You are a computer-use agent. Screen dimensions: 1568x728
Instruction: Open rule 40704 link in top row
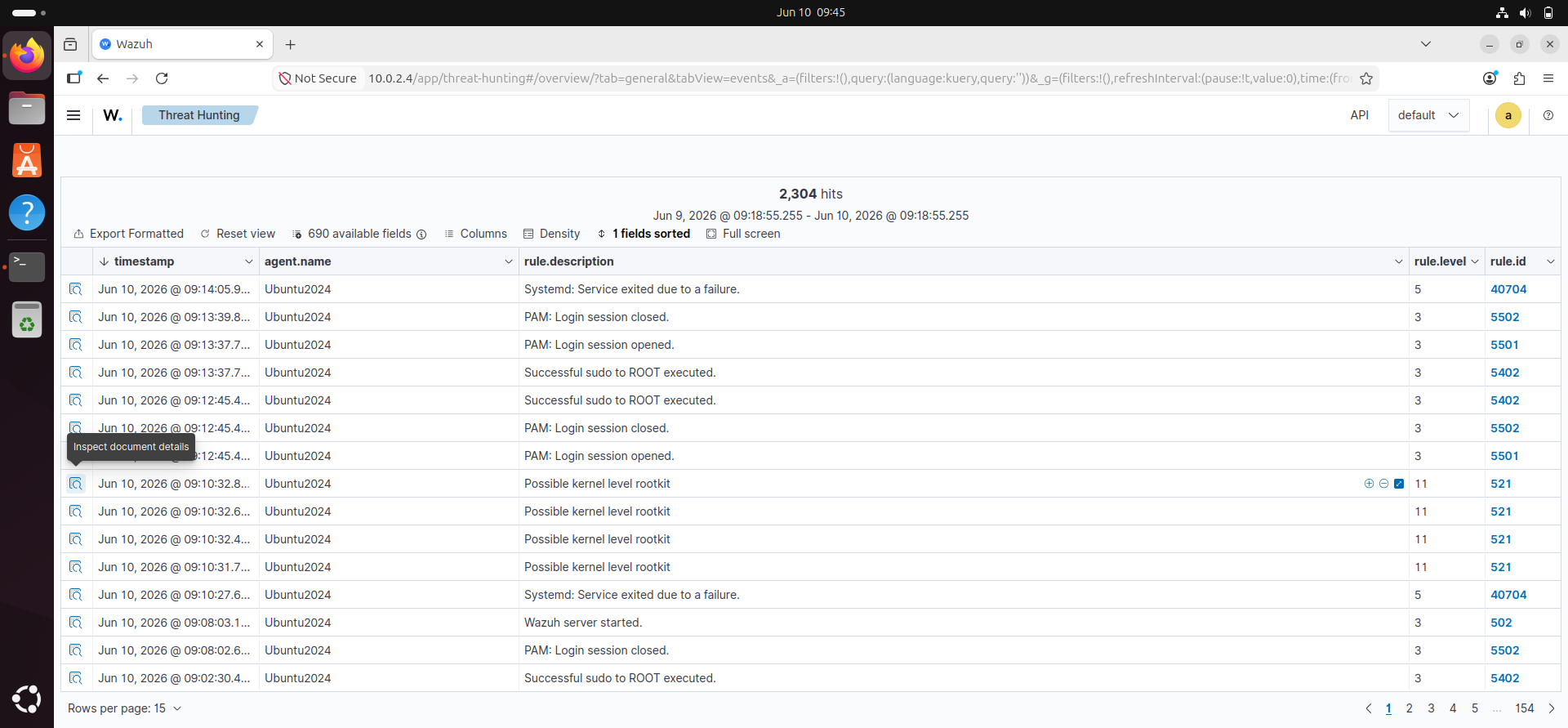(x=1508, y=289)
